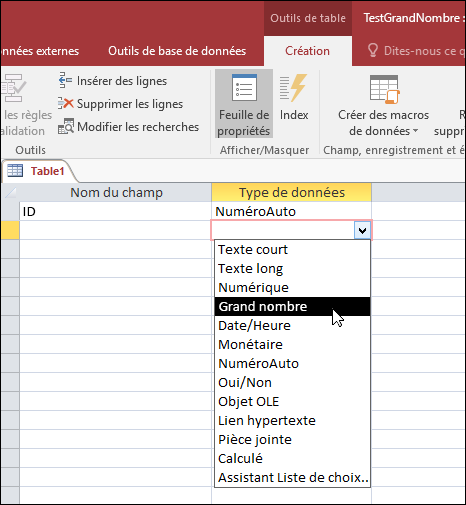466x505 pixels.
Task: Choose Texte long data type
Action: click(292, 268)
